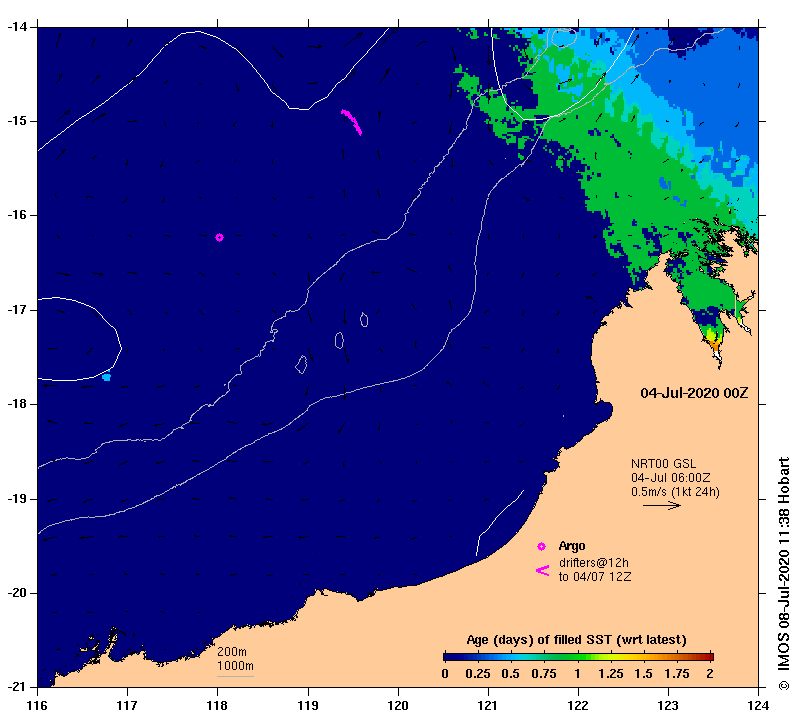This screenshot has width=799, height=728.
Task: Click the Argo legend circle symbol
Action: 541,547
